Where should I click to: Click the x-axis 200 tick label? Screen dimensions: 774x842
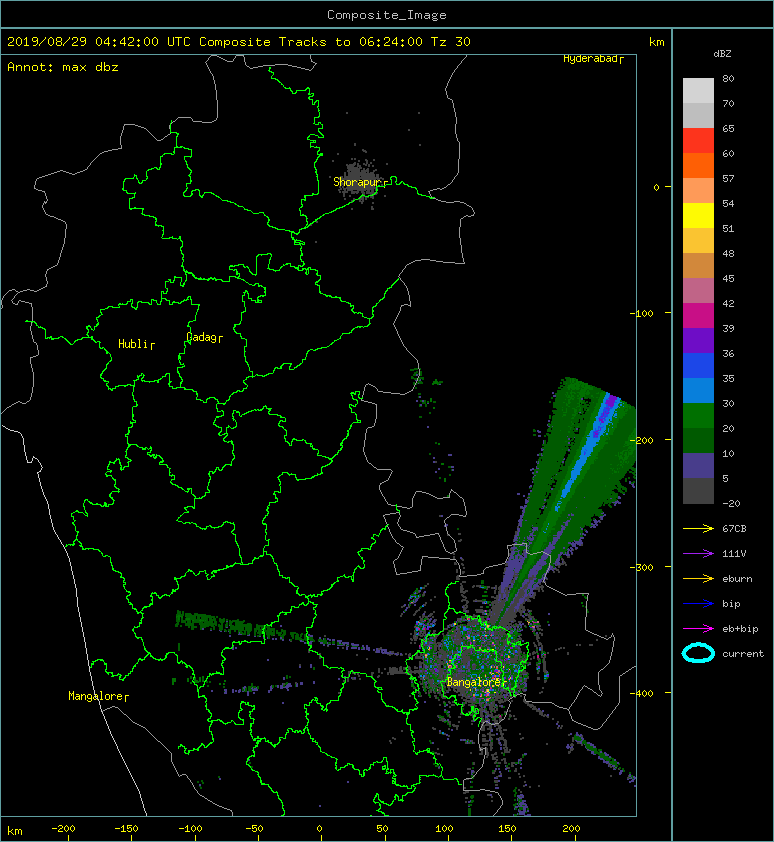pos(571,829)
